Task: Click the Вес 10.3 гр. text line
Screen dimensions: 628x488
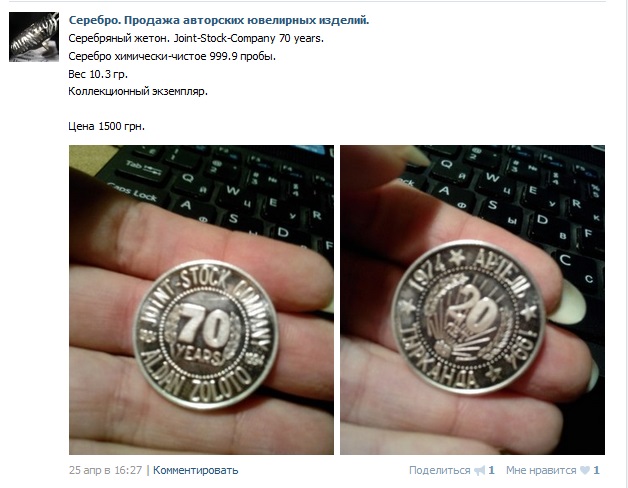Action: 98,74
